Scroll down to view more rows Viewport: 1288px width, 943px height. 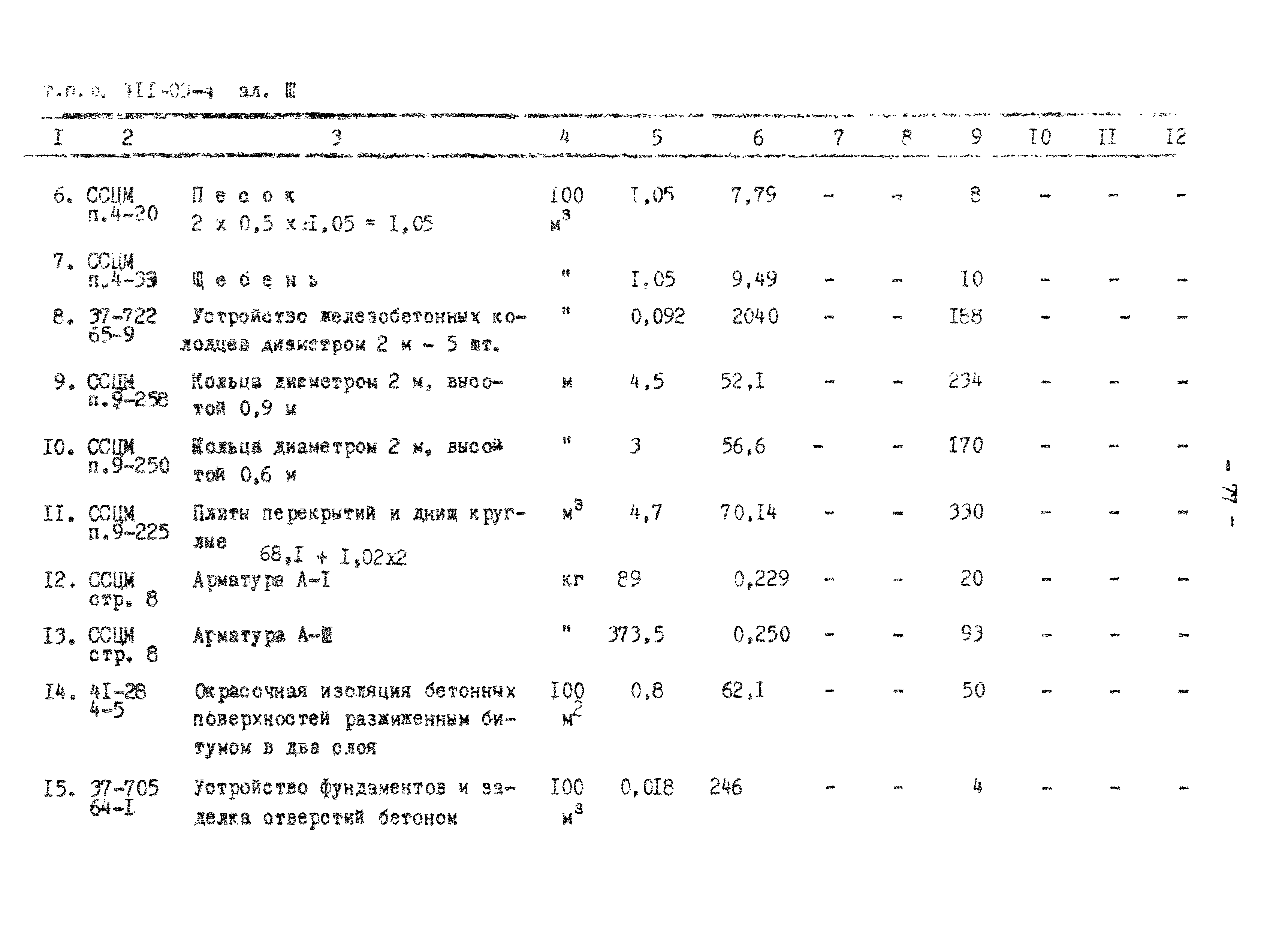click(x=644, y=900)
